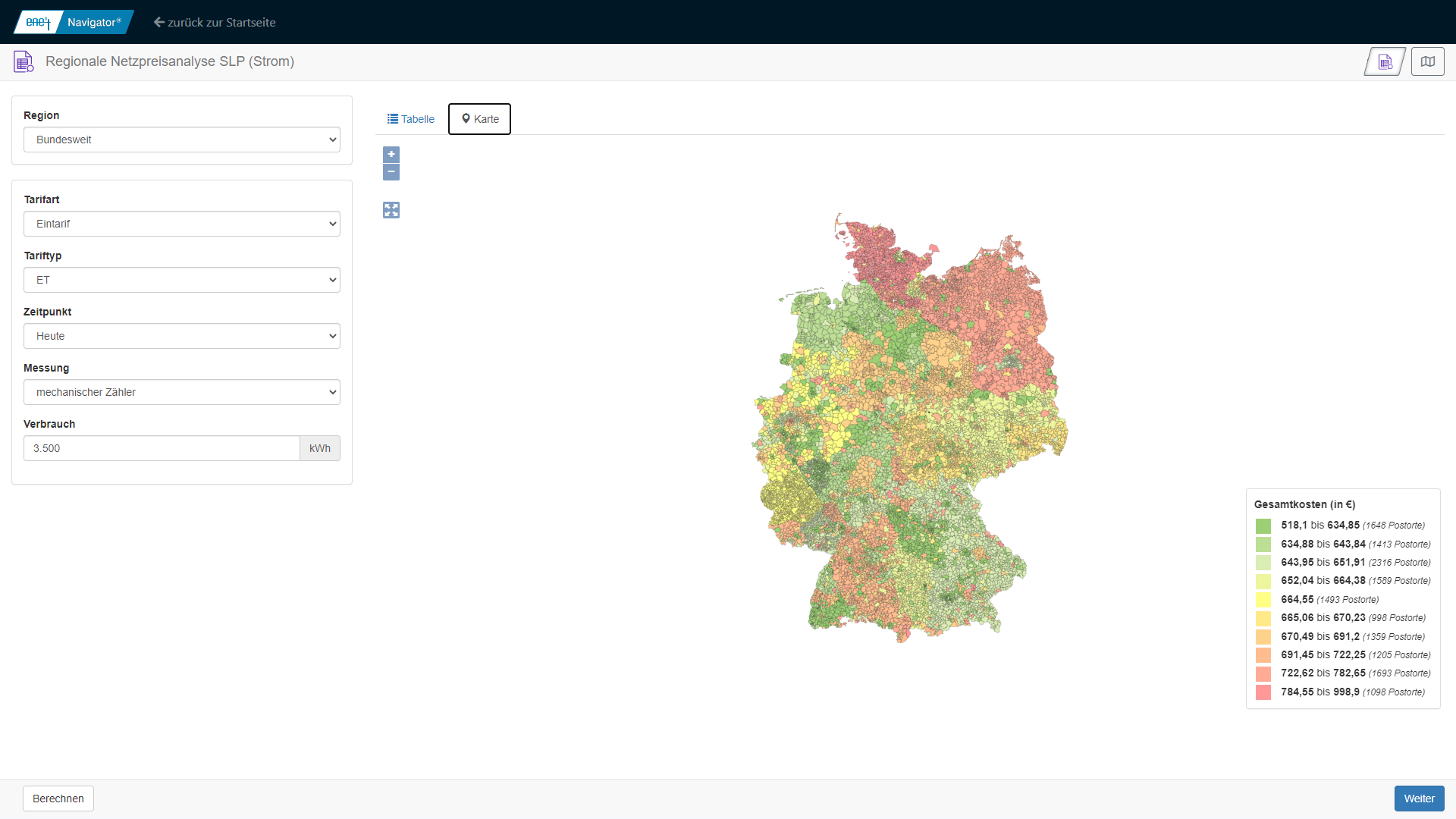Open the Tariftyp dropdown showing ET
The height and width of the screenshot is (819, 1456).
click(x=182, y=280)
